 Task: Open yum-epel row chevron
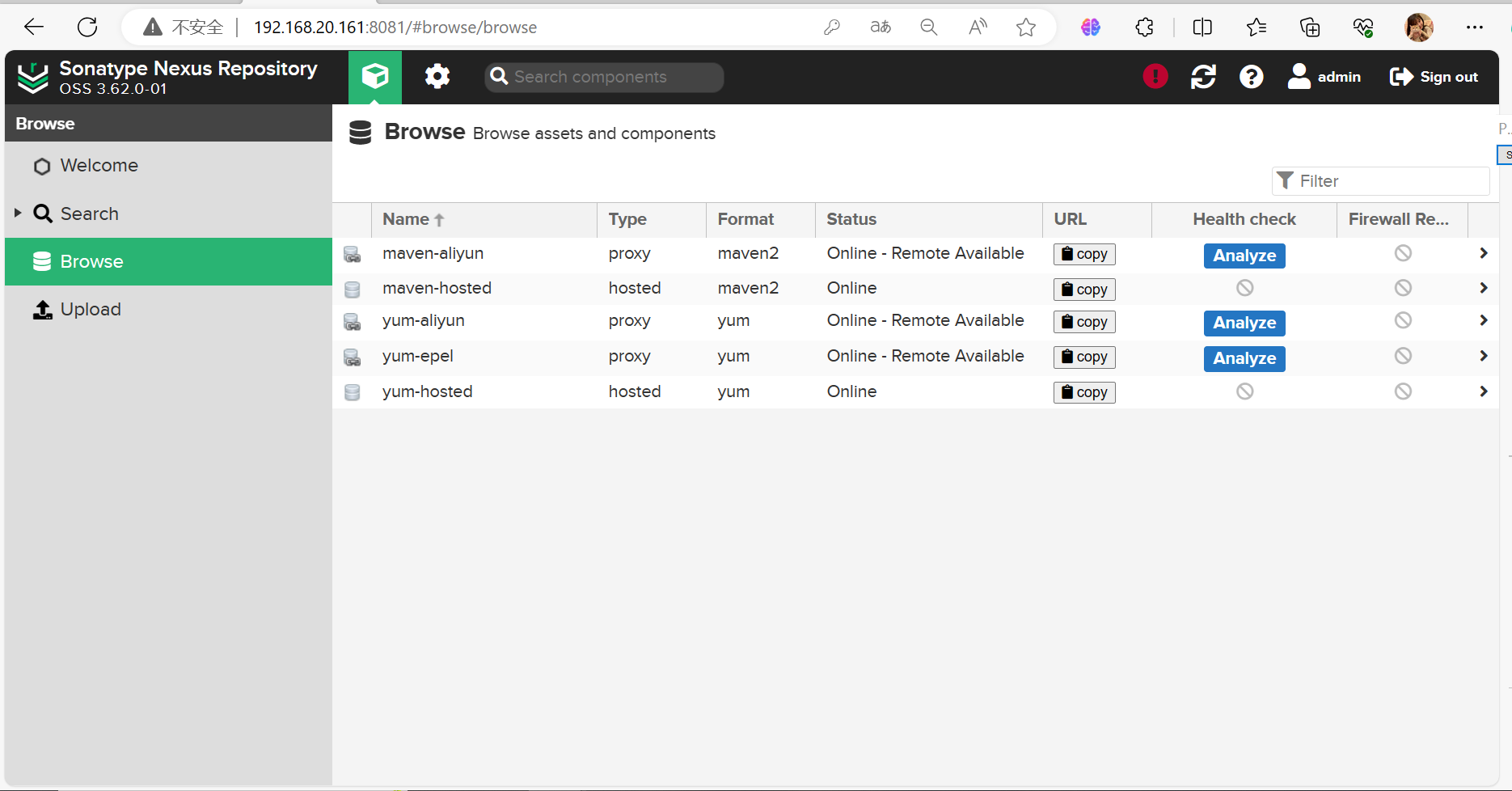1483,356
